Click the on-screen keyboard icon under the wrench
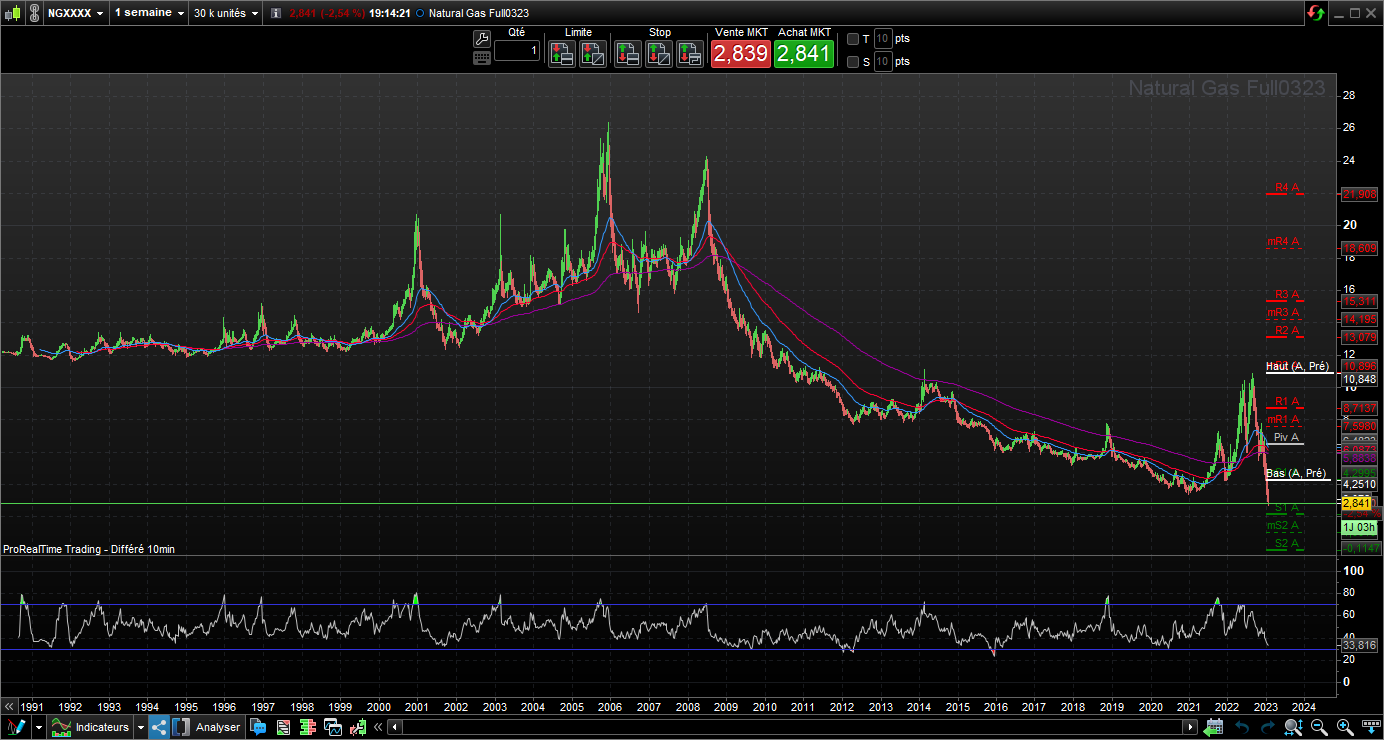1384x740 pixels. 482,58
